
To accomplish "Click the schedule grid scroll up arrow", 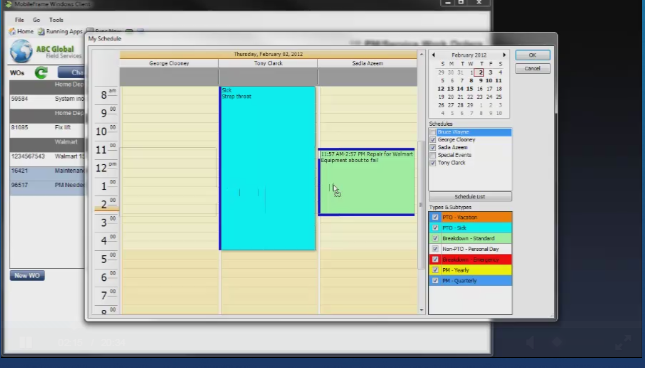I will 421,54.
